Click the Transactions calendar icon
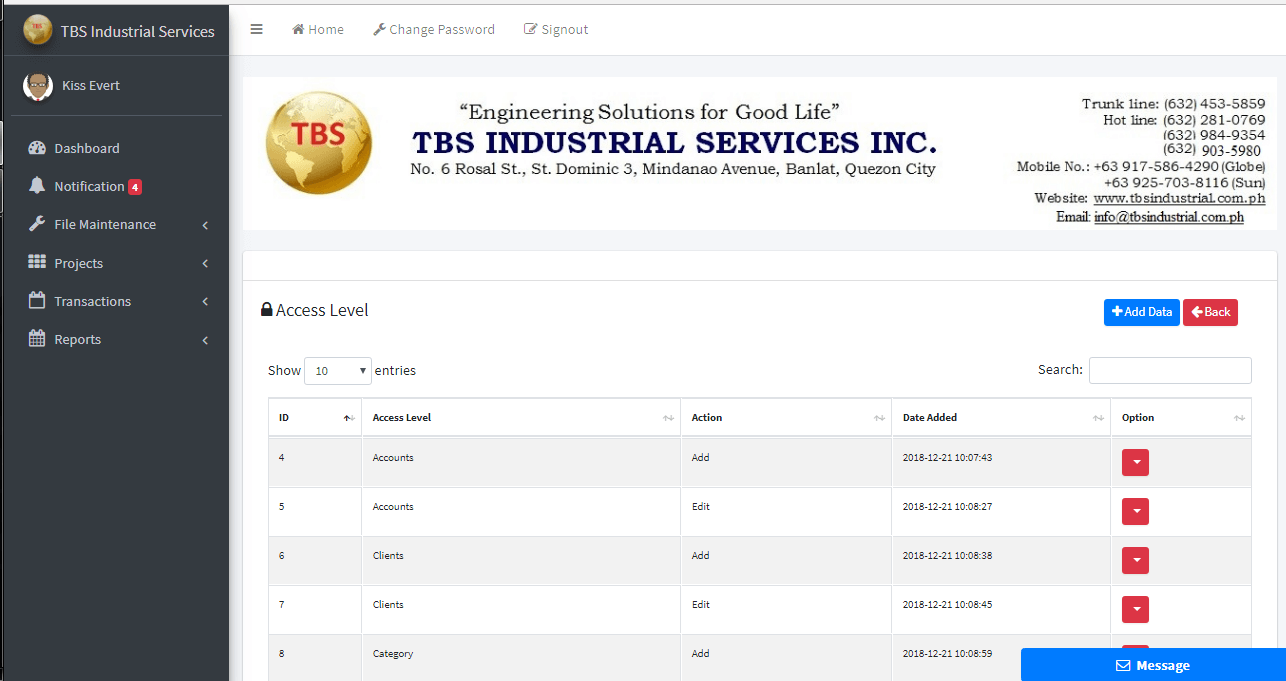Image resolution: width=1286 pixels, height=681 pixels. click(37, 300)
